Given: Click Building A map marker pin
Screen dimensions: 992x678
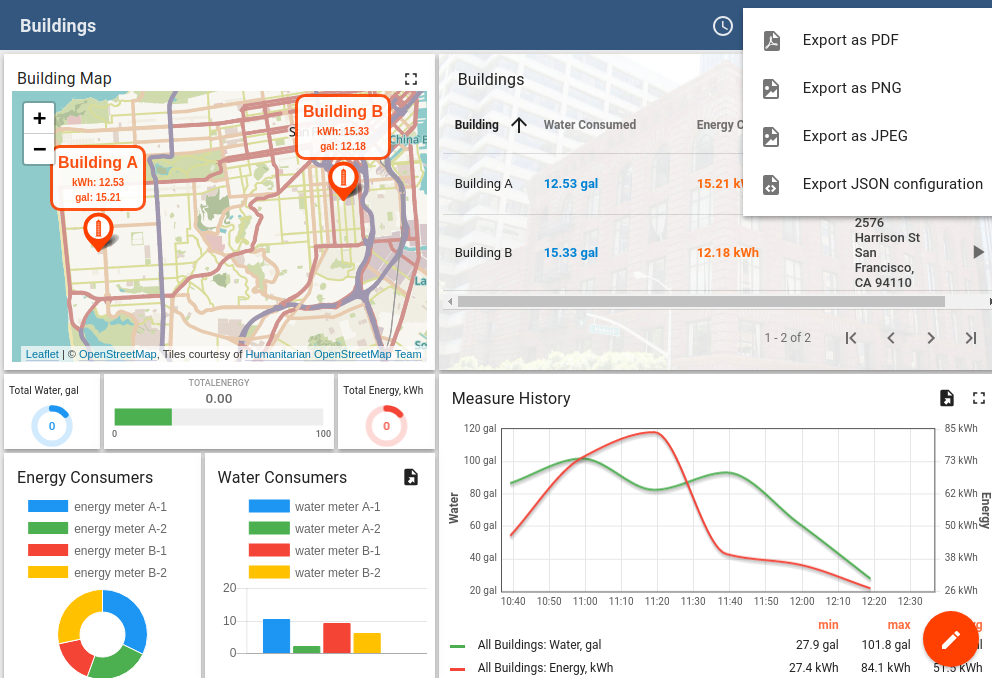Looking at the screenshot, I should click(x=97, y=231).
